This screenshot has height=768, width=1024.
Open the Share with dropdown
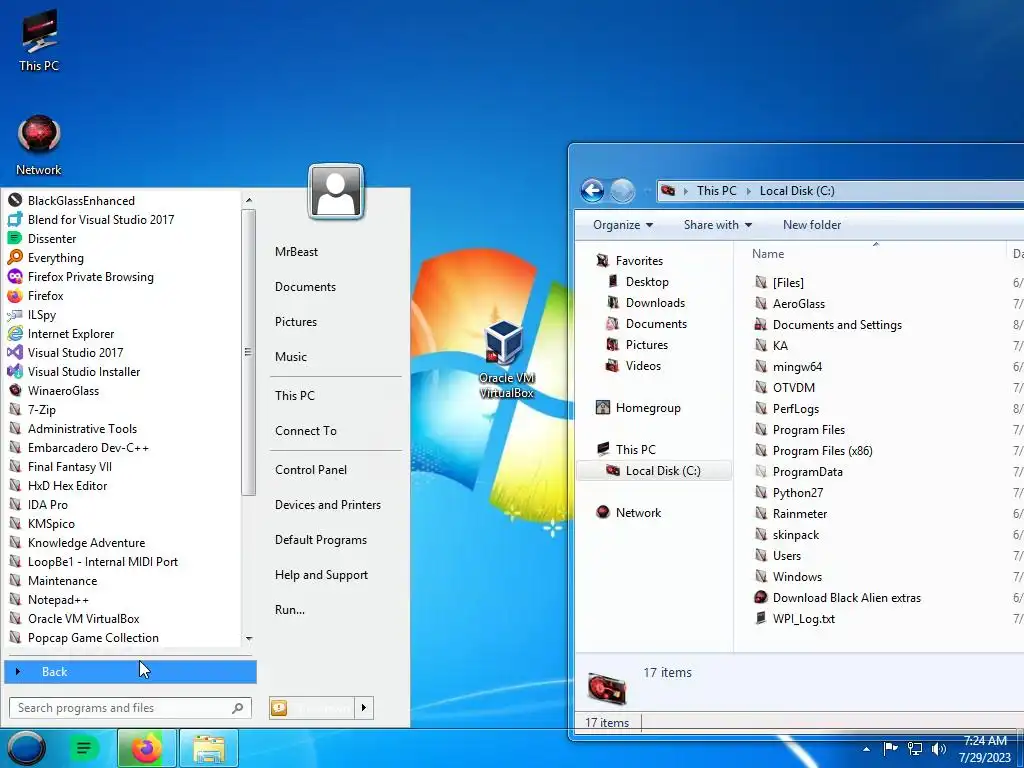click(718, 225)
